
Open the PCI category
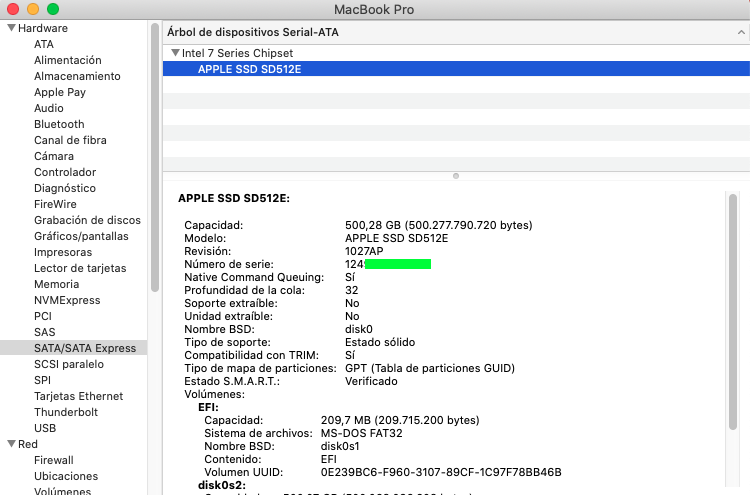pyautogui.click(x=43, y=317)
